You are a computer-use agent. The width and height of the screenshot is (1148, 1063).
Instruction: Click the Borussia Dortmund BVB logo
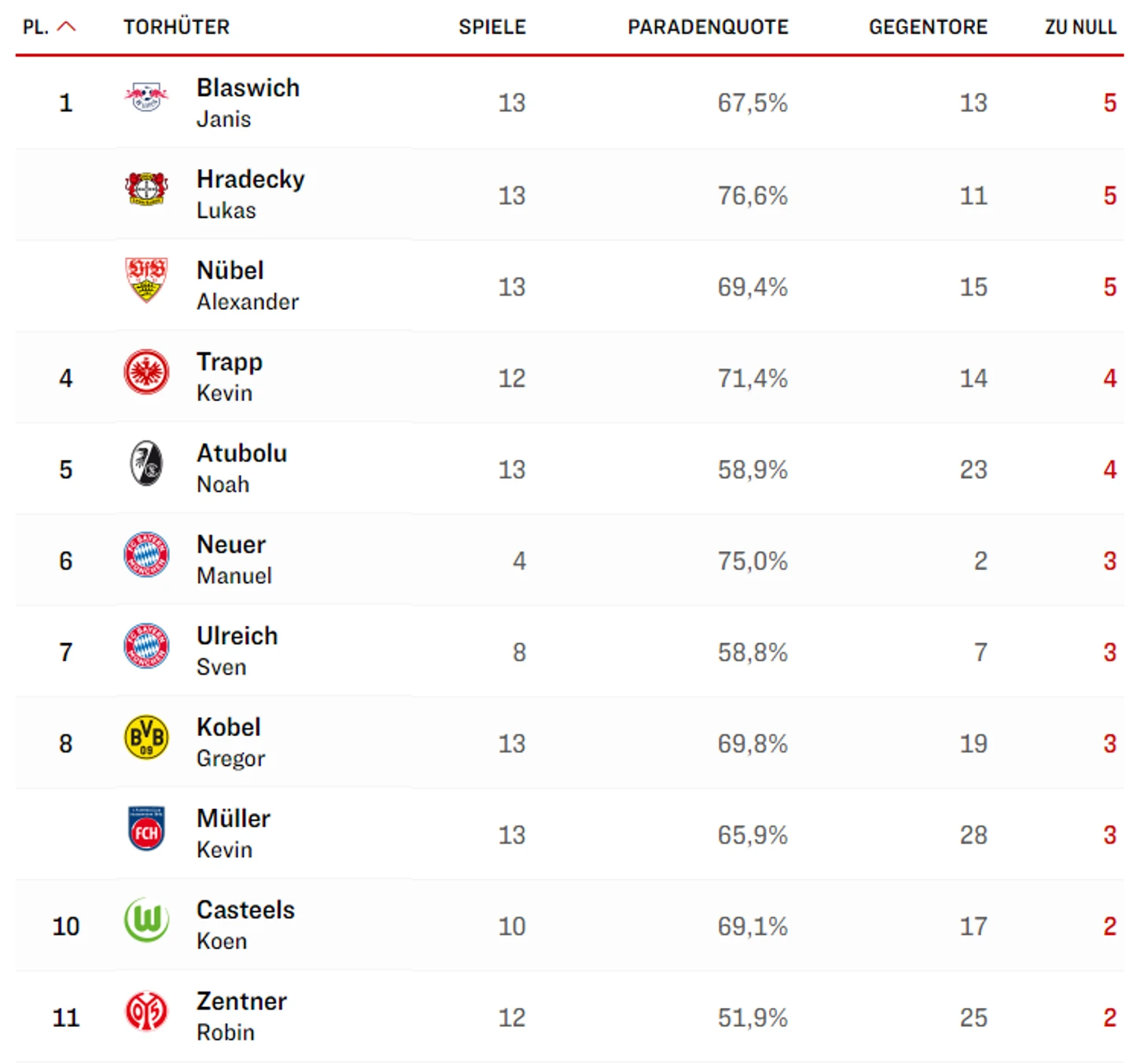(146, 737)
